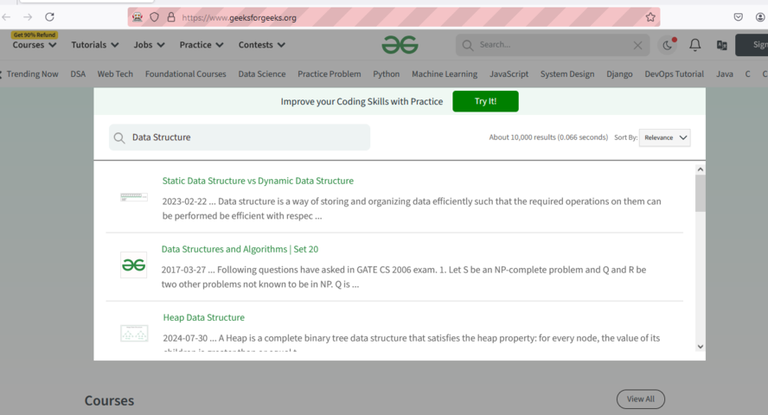
Task: Open thumbnail of Heap Data Structure result
Action: (x=134, y=333)
